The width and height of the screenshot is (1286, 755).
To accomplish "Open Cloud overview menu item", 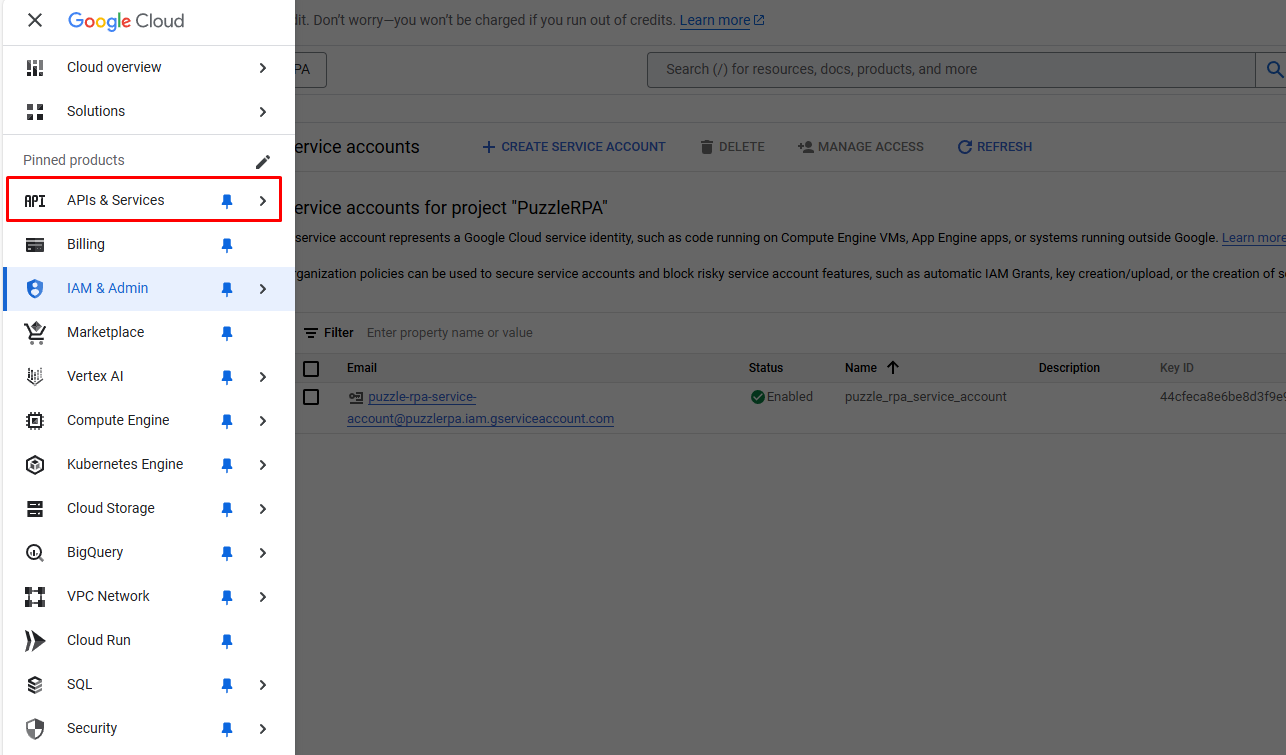I will pos(149,68).
